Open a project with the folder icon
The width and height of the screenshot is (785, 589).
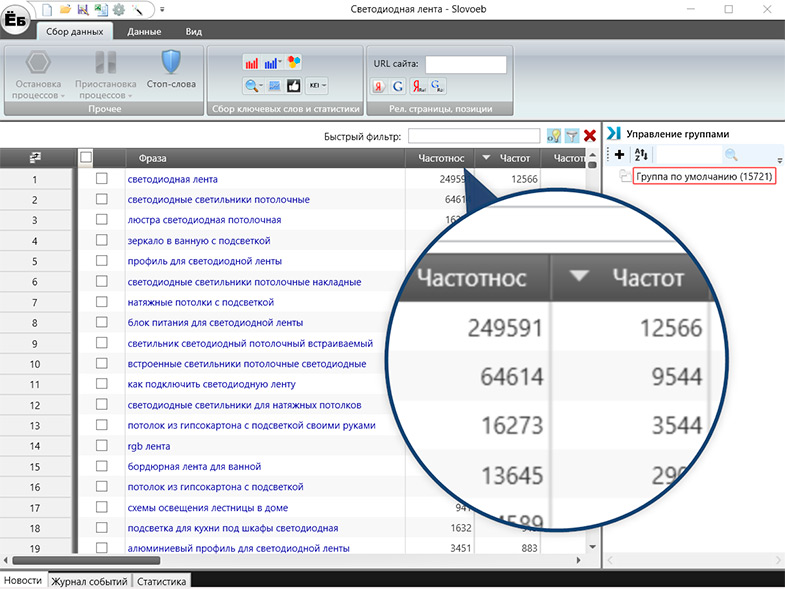point(65,9)
